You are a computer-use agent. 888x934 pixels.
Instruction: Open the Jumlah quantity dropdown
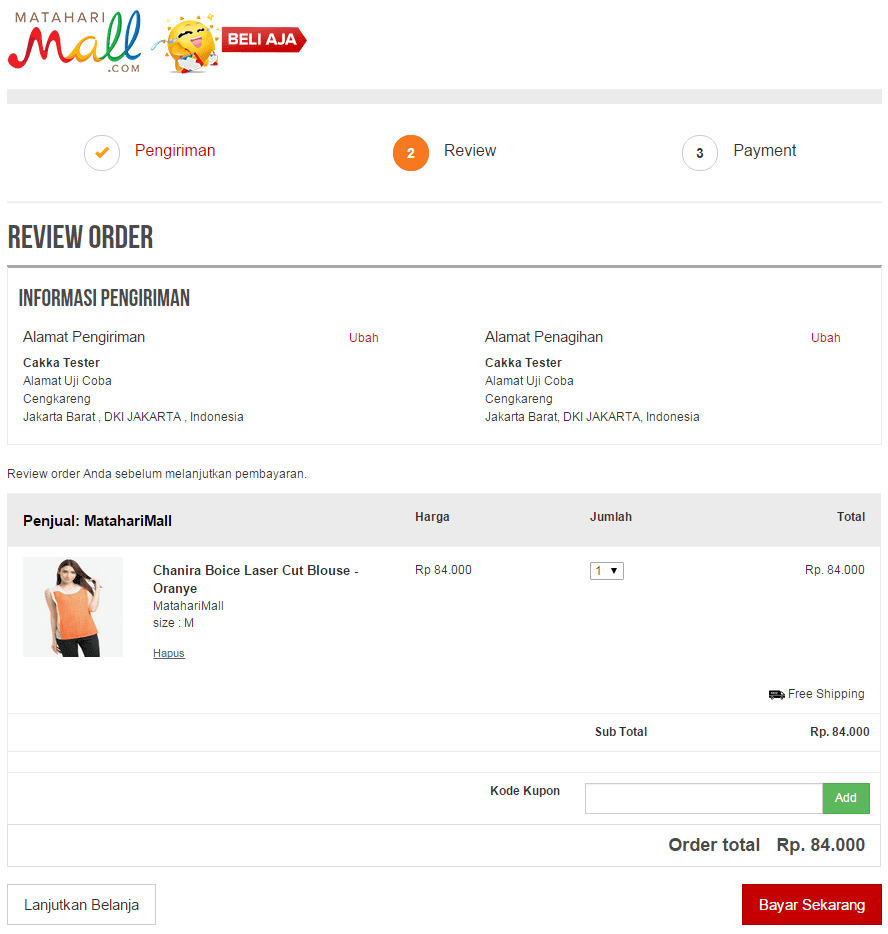click(x=607, y=571)
